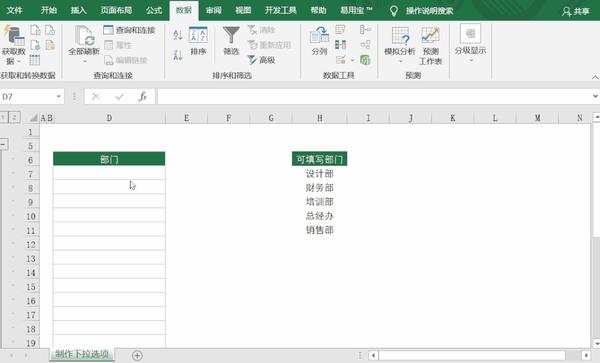The height and width of the screenshot is (363, 600).
Task: Click the Manage Data Model icon
Action: 365,60
